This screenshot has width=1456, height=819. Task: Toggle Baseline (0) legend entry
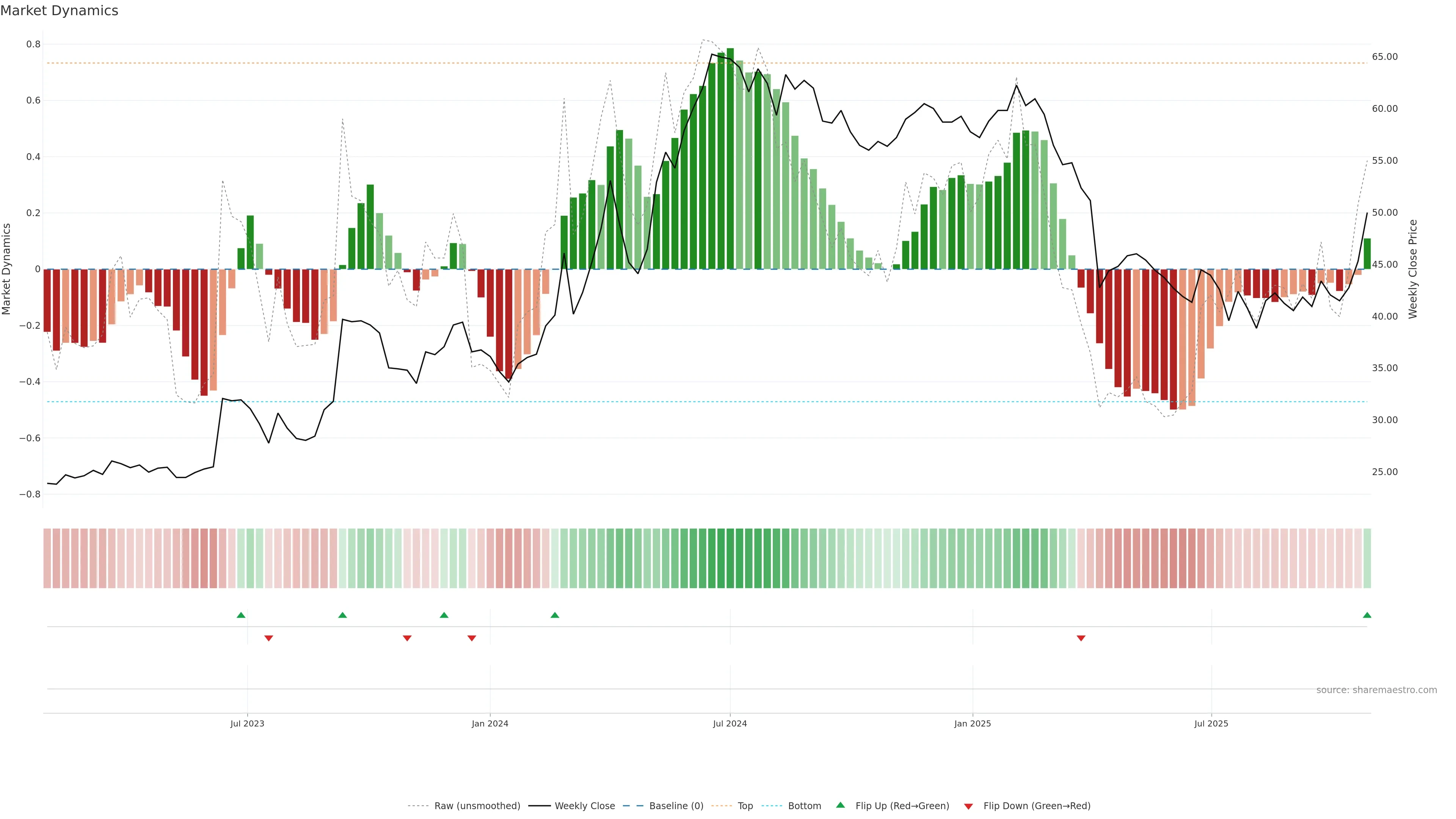(676, 805)
